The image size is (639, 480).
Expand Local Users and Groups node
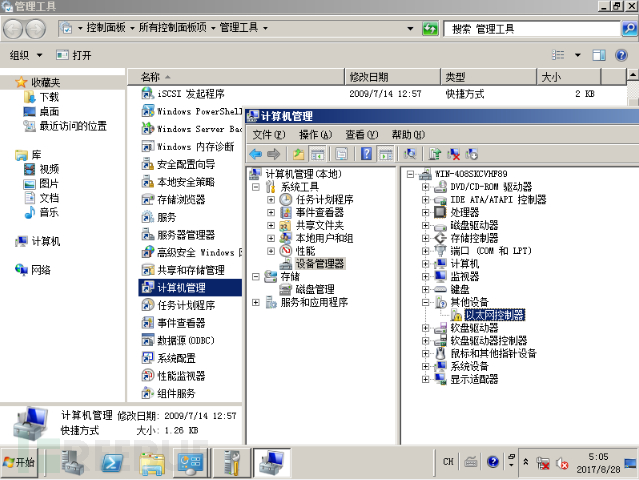pos(271,238)
